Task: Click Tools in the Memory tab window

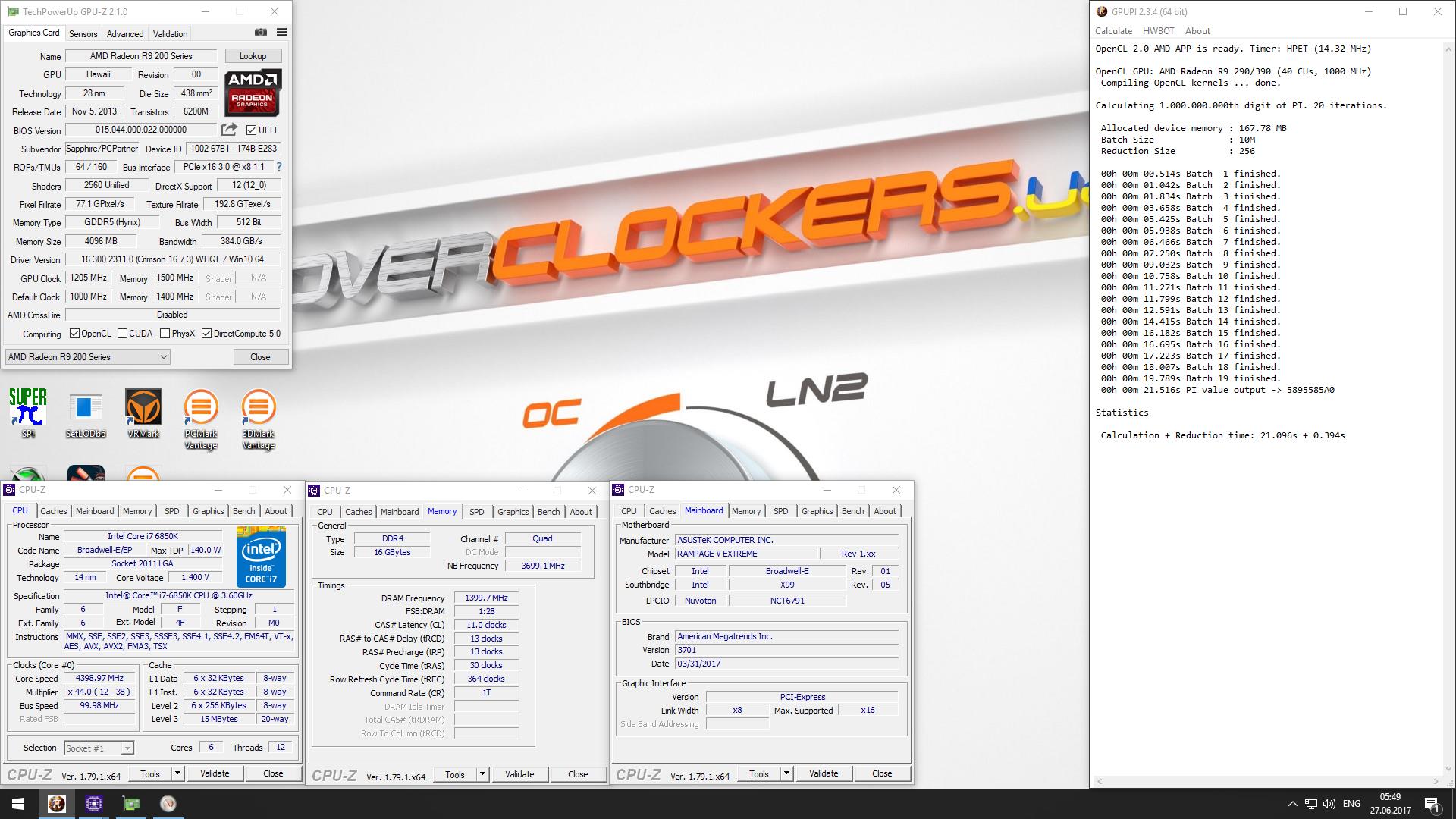Action: point(455,774)
